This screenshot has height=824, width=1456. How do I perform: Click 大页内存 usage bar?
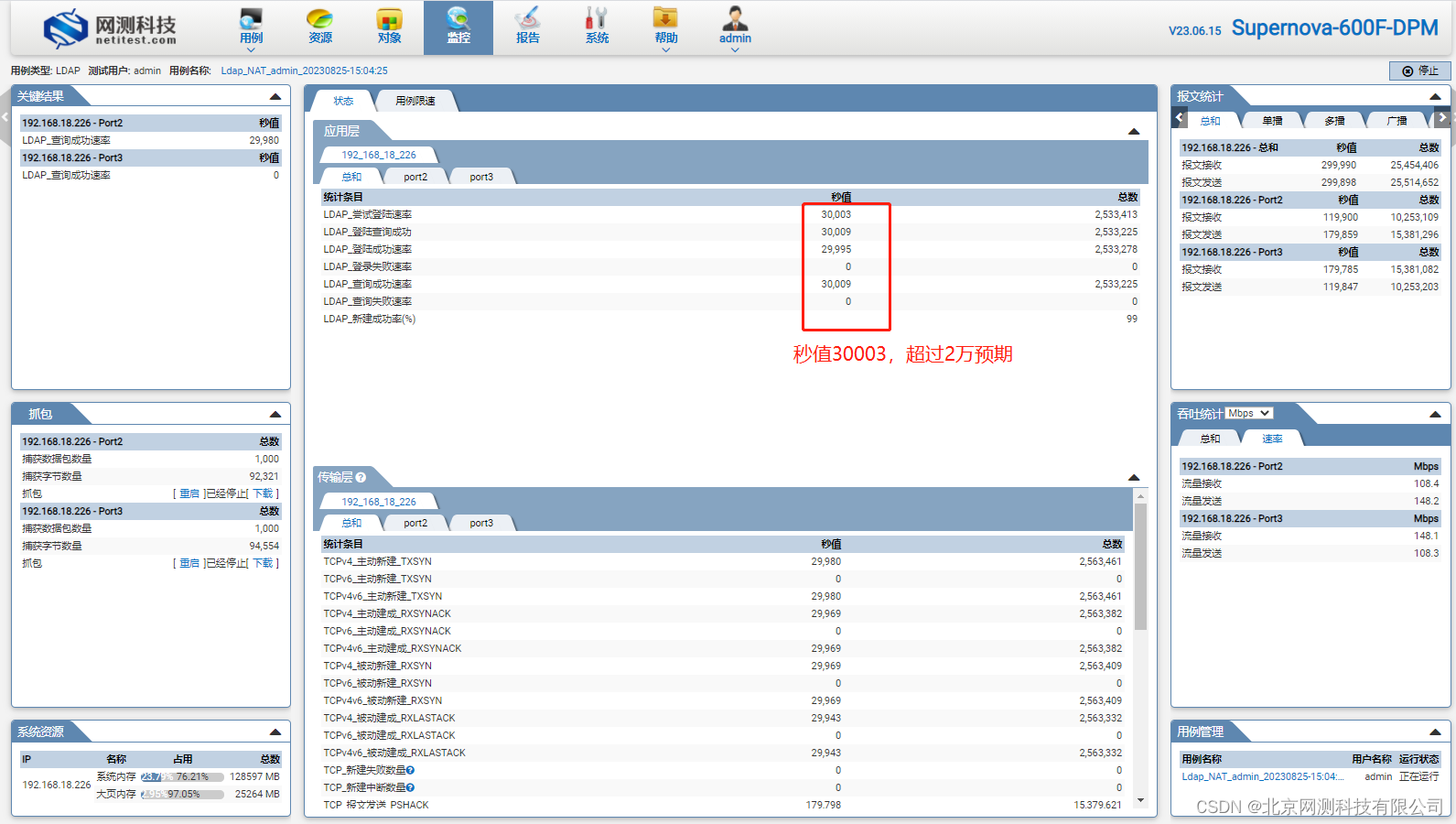click(x=182, y=794)
